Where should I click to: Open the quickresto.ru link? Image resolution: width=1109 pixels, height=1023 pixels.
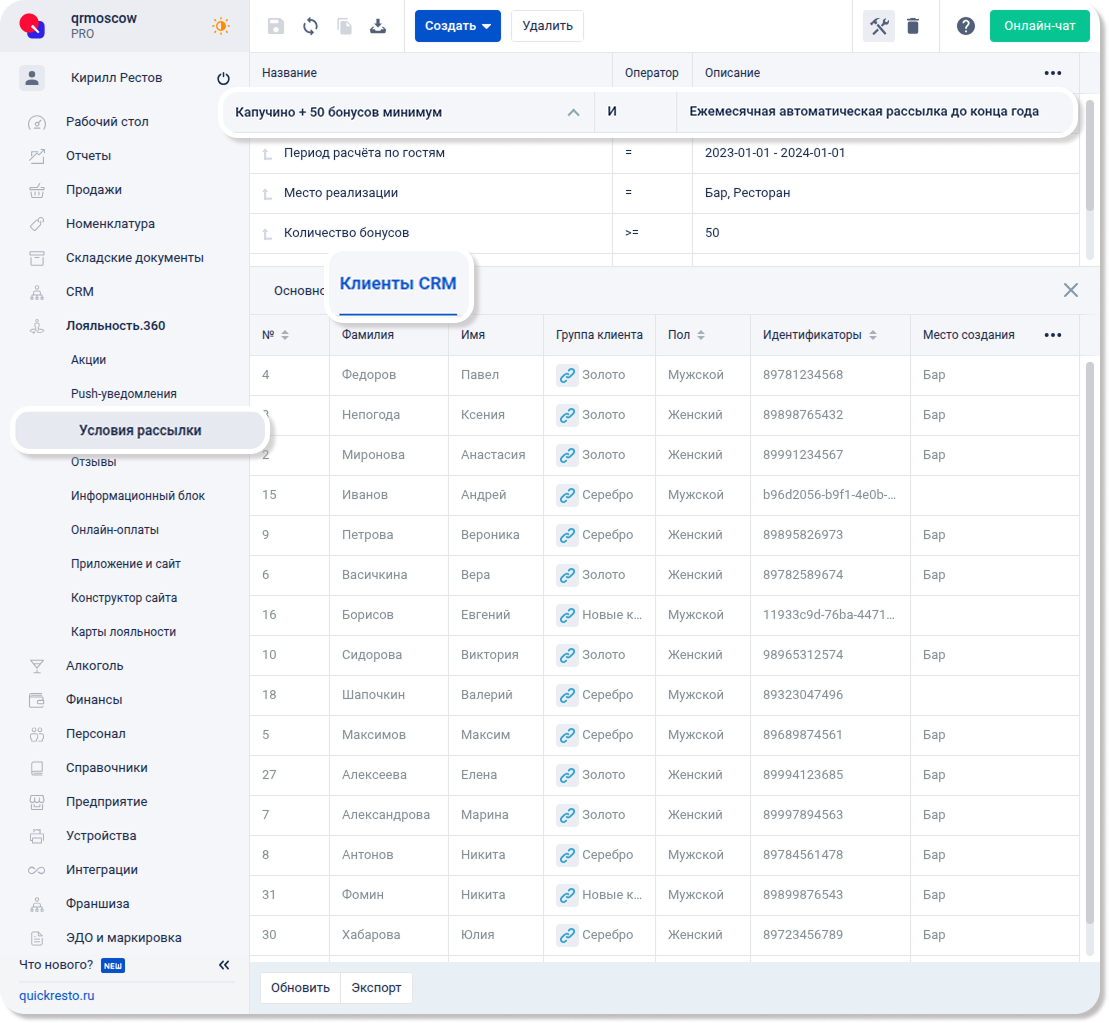coord(57,996)
